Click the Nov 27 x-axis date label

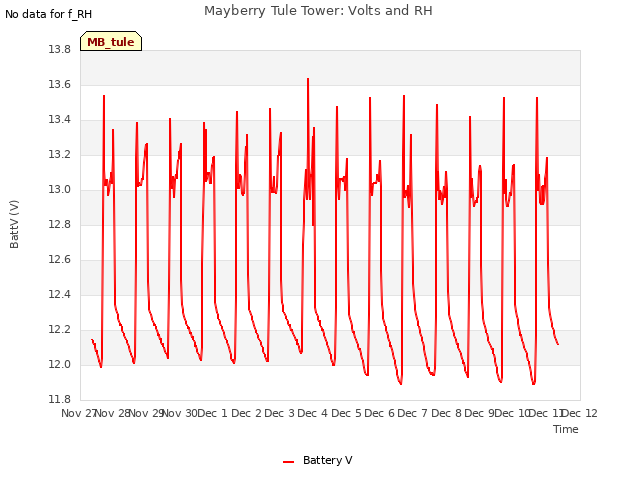78,413
